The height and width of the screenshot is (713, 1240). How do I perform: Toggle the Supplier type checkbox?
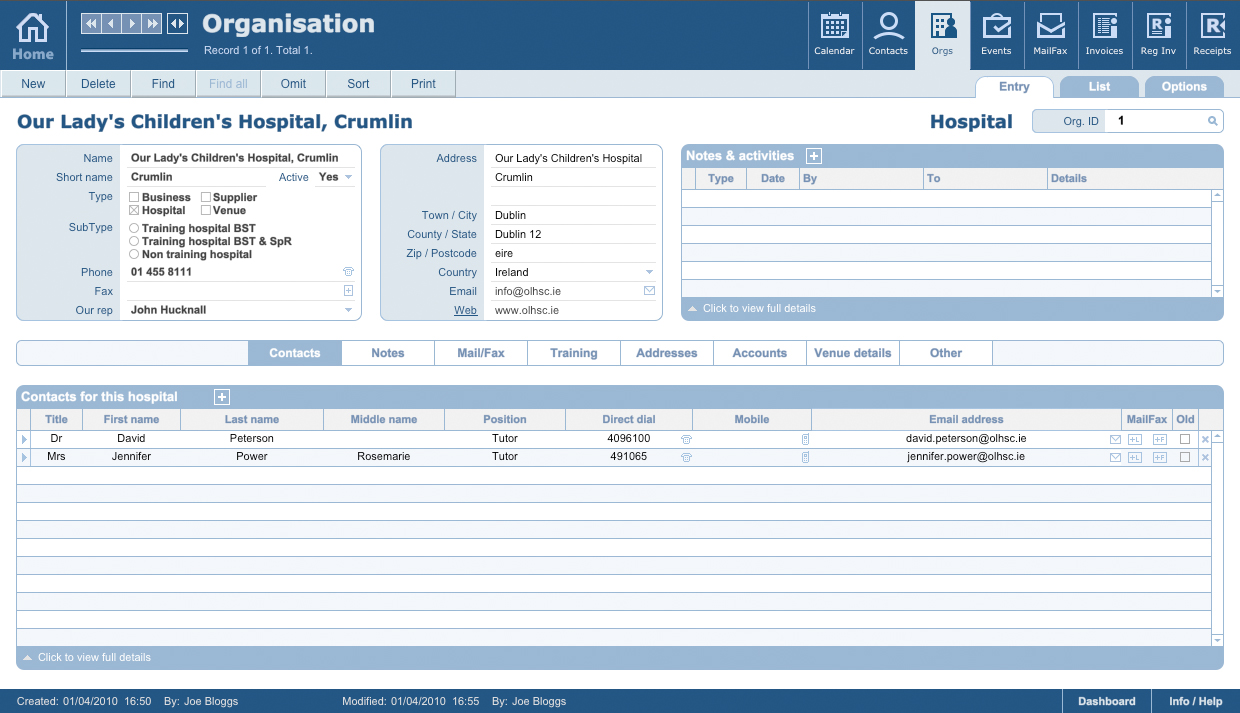pyautogui.click(x=206, y=198)
